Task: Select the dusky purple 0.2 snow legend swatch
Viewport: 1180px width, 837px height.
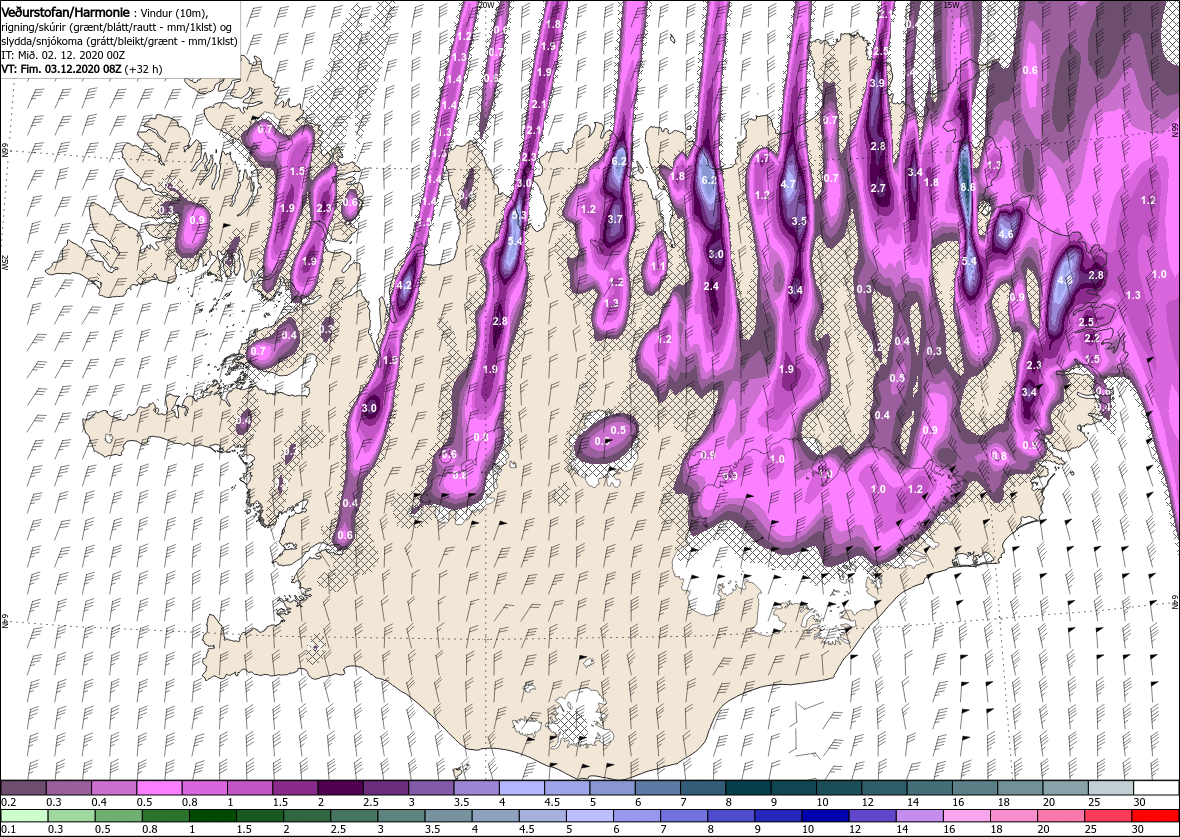Action: [x=23, y=788]
